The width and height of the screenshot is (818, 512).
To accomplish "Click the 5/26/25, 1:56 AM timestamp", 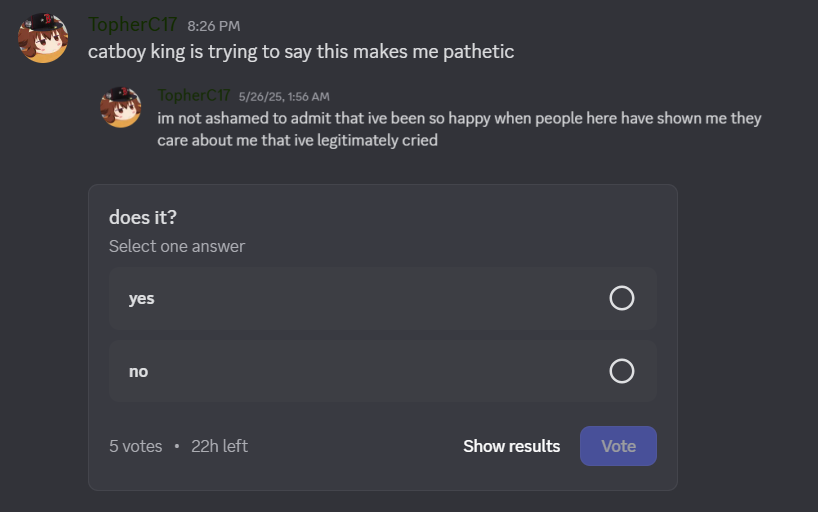I will (284, 97).
